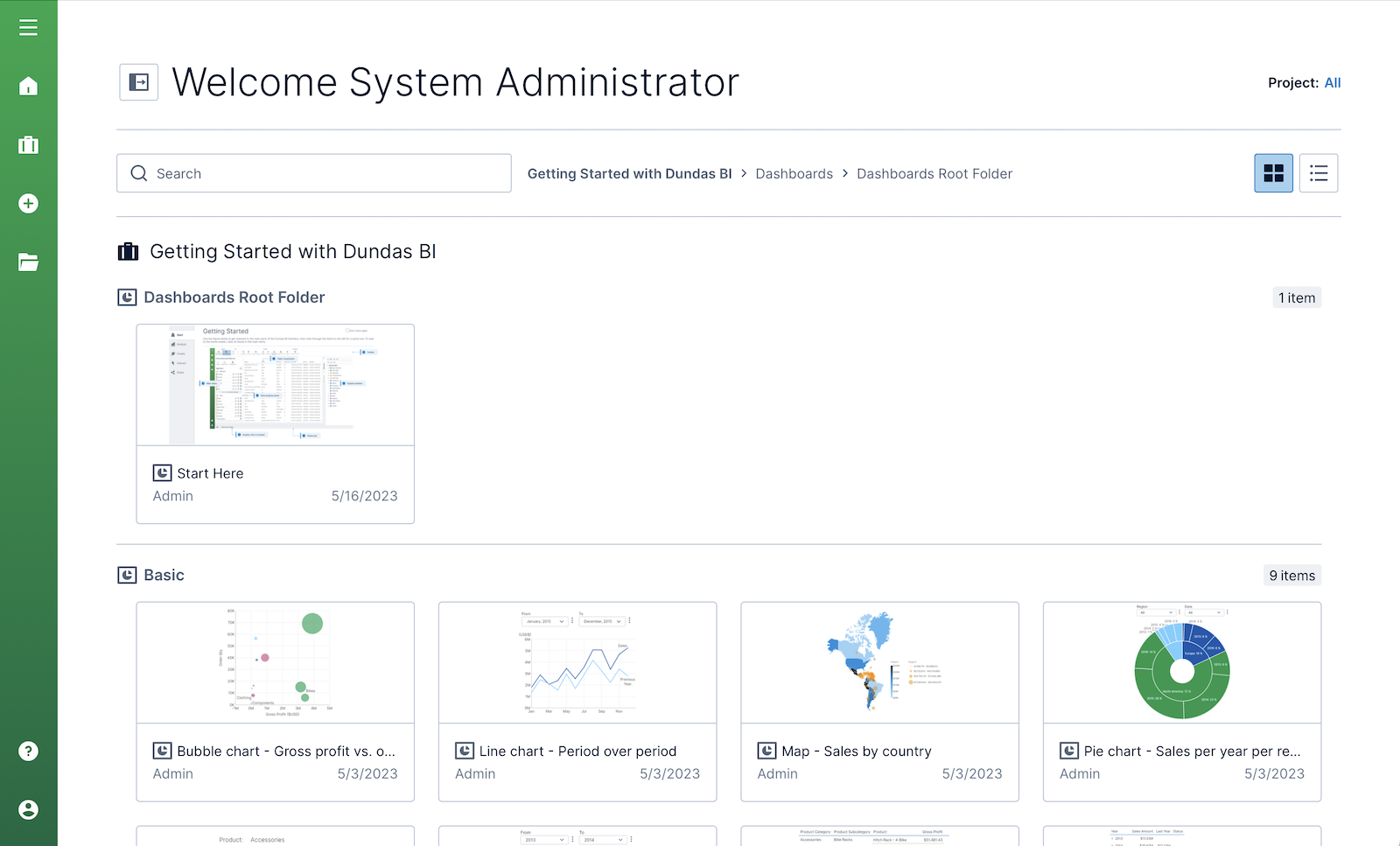
Task: Click the '9 items' count badge
Action: coord(1291,576)
